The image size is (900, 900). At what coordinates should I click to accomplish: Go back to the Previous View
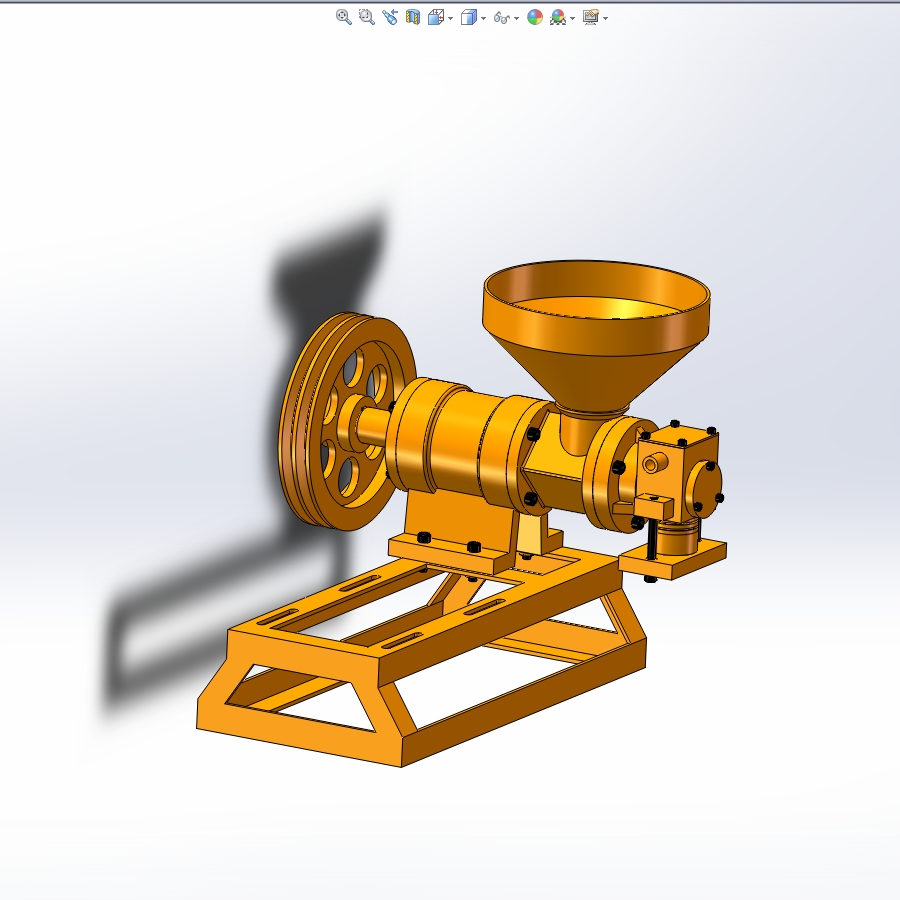tap(390, 17)
